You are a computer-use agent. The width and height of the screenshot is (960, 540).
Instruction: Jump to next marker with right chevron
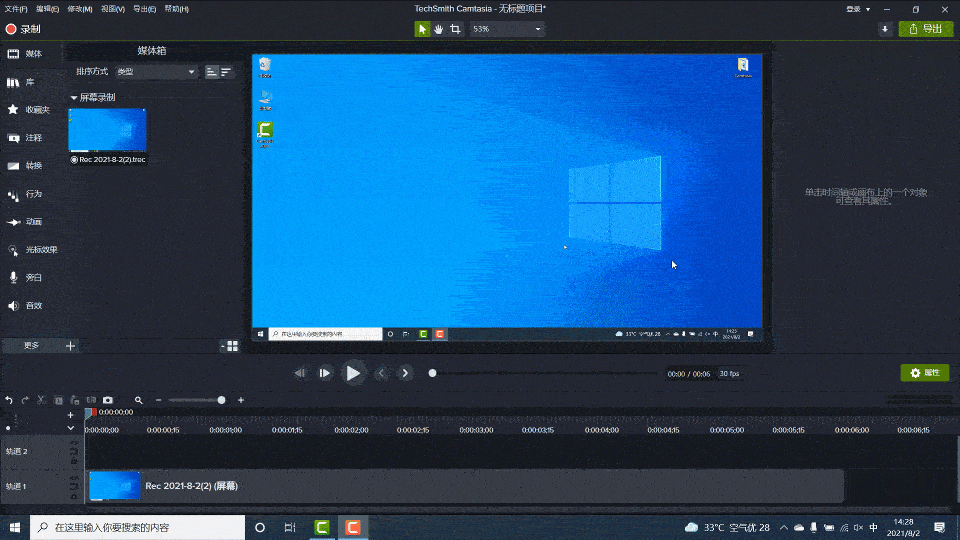pos(405,373)
